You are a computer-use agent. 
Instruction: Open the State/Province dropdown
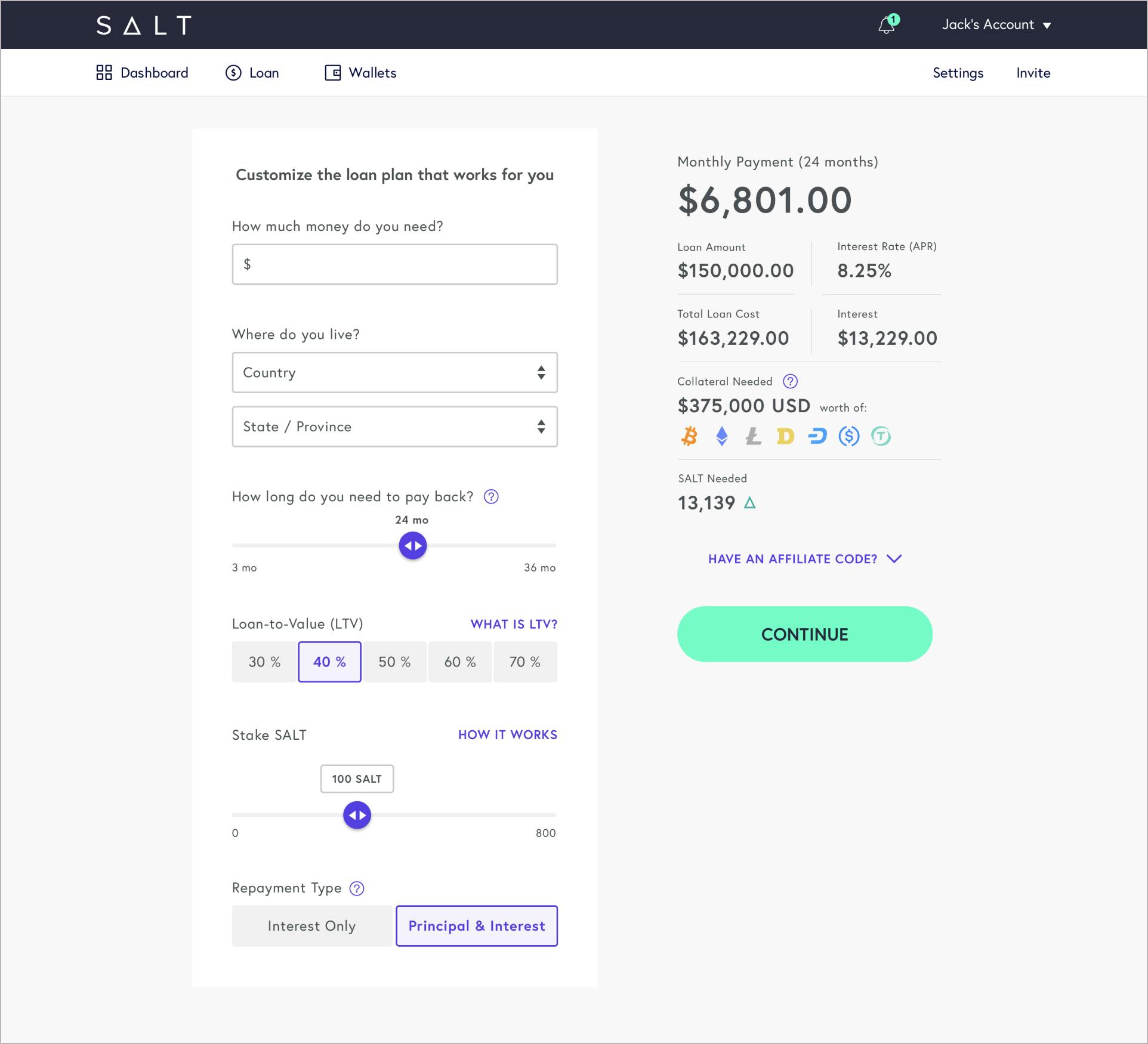tap(394, 426)
